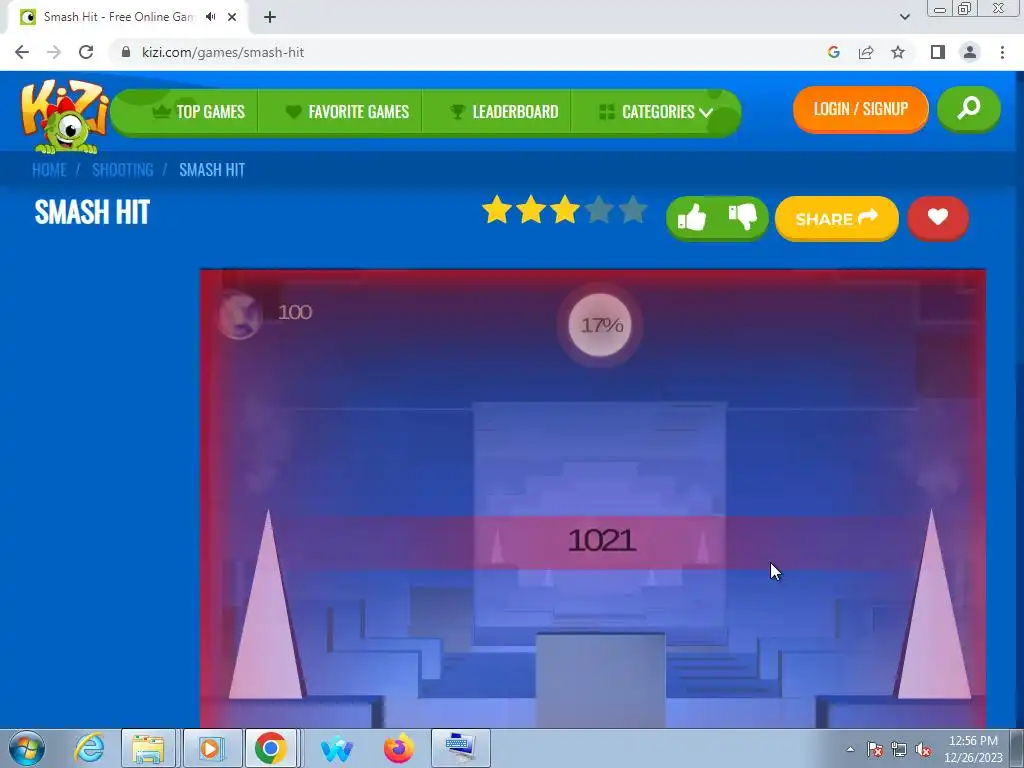Toggle the browser side panel
This screenshot has width=1024, height=768.
click(938, 52)
